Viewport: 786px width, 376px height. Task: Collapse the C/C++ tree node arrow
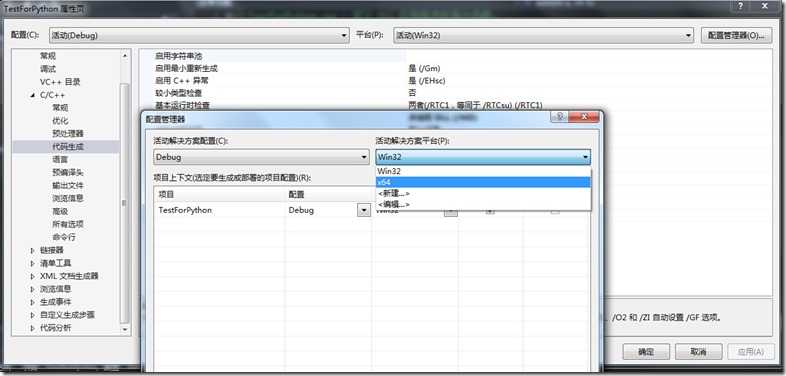(x=33, y=95)
